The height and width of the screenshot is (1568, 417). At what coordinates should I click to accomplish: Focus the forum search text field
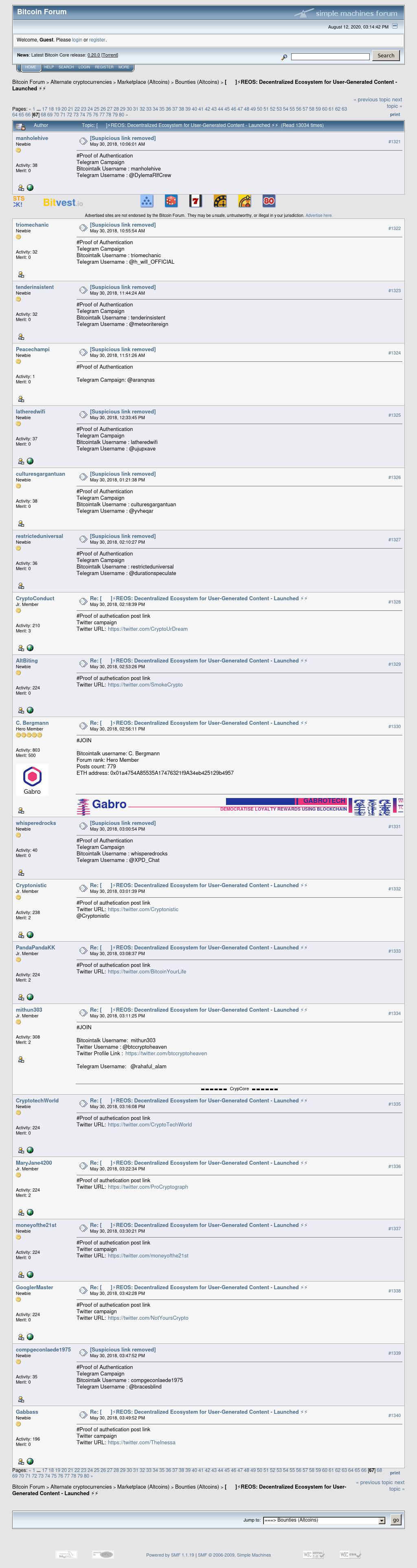[x=330, y=57]
